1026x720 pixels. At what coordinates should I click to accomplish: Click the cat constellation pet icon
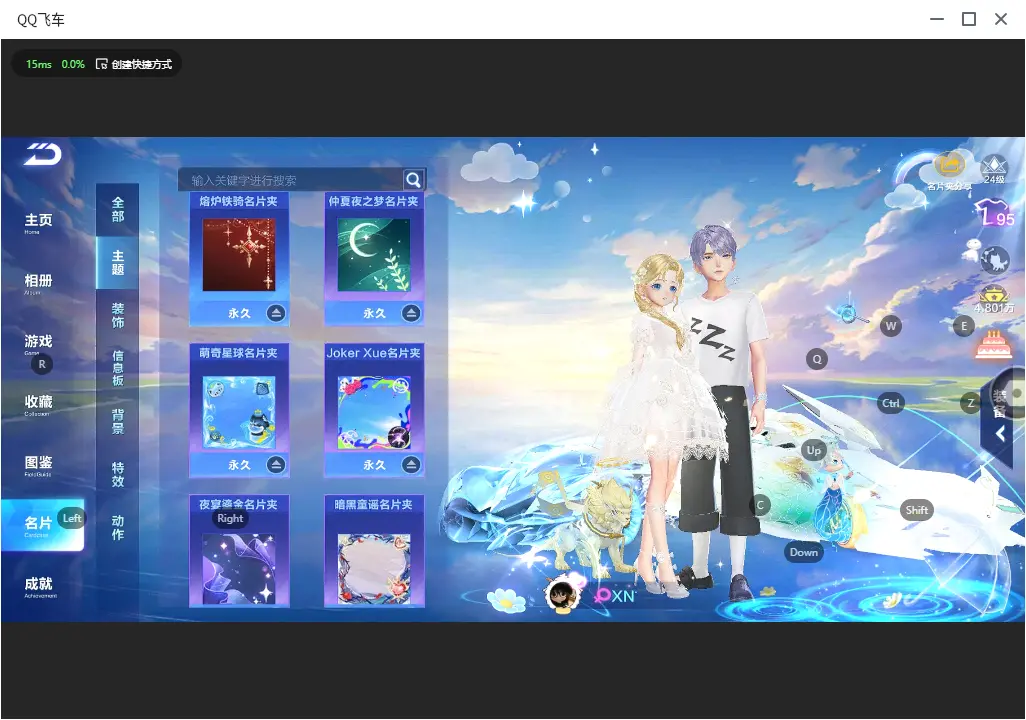pos(995,260)
